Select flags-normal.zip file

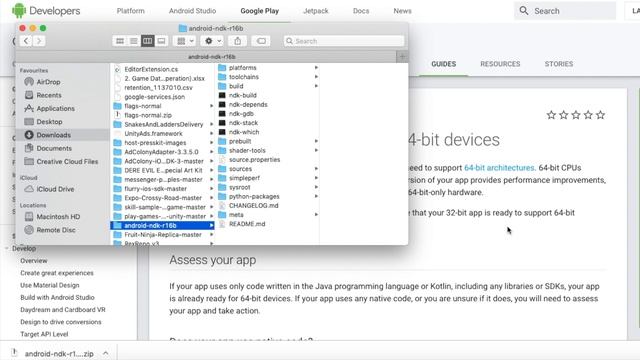pos(148,115)
